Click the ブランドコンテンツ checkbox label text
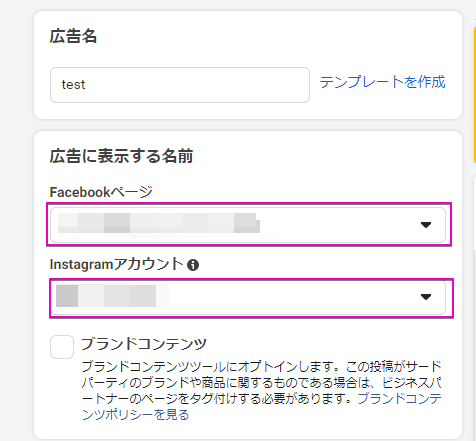Image resolution: width=476 pixels, height=441 pixels. click(144, 344)
